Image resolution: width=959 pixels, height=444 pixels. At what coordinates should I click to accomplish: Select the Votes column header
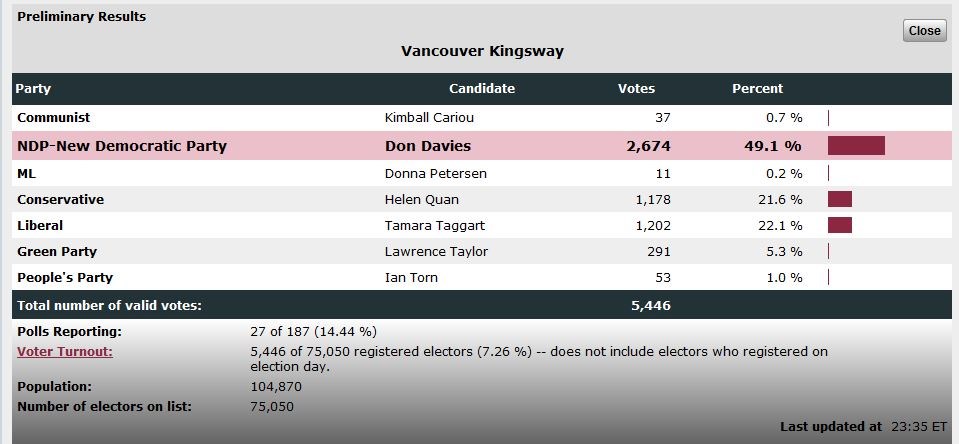(636, 89)
